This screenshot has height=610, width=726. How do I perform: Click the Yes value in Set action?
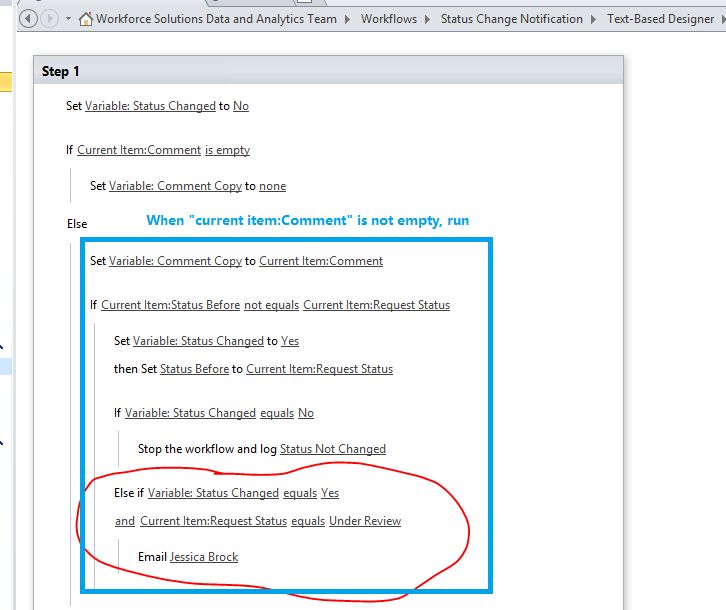point(290,341)
